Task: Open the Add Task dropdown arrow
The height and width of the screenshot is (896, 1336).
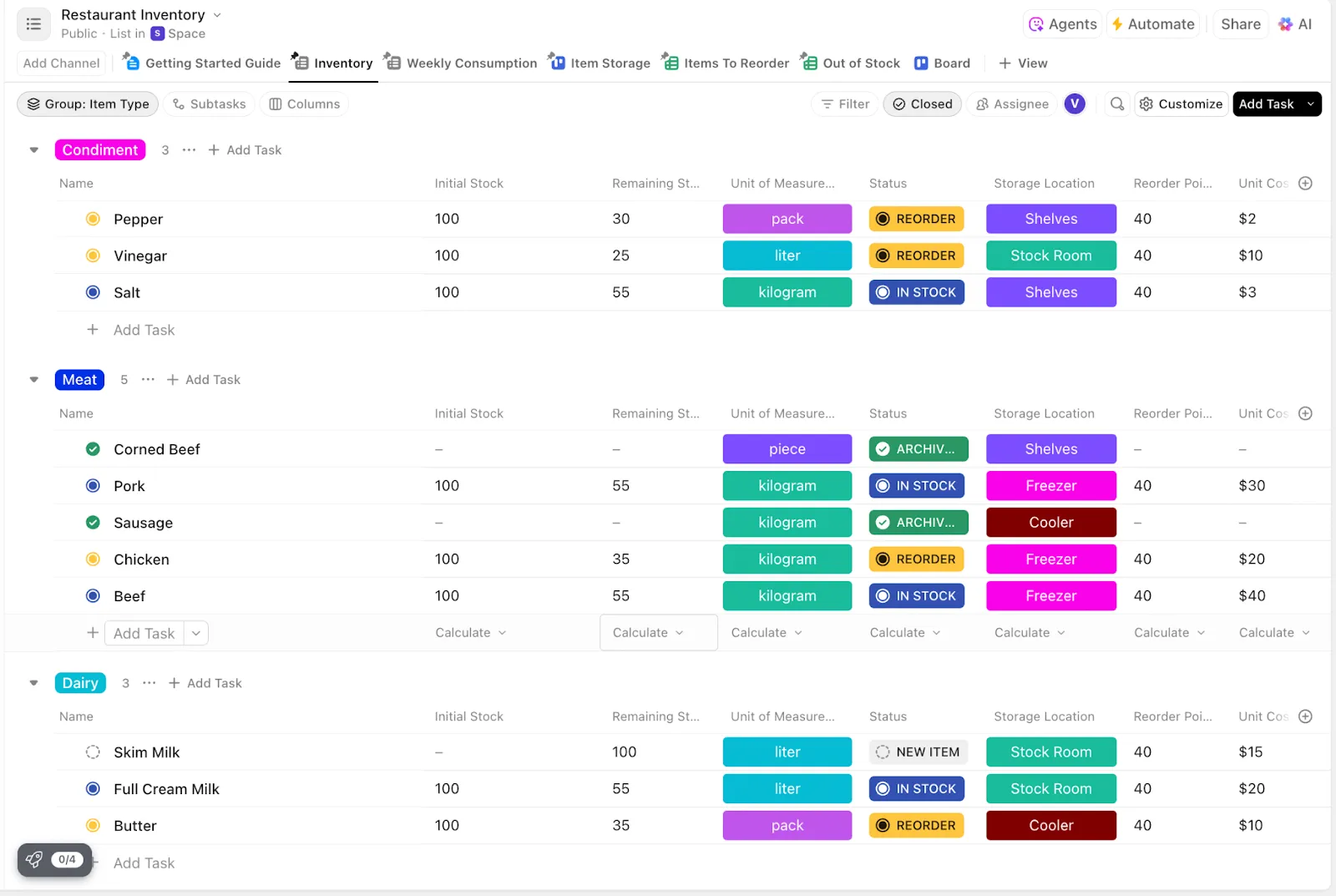Action: tap(1310, 104)
